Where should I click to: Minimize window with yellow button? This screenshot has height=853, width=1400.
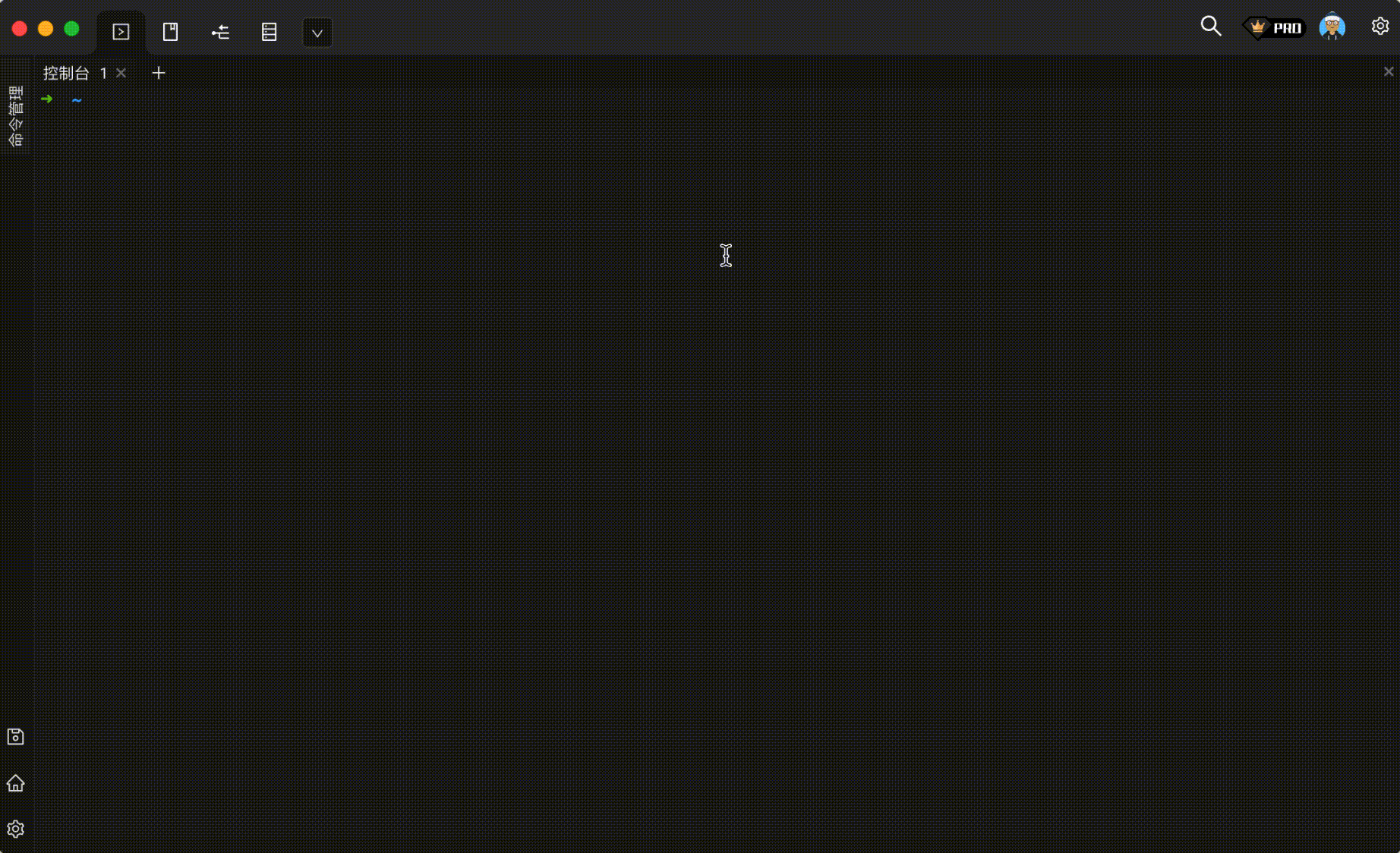click(46, 29)
